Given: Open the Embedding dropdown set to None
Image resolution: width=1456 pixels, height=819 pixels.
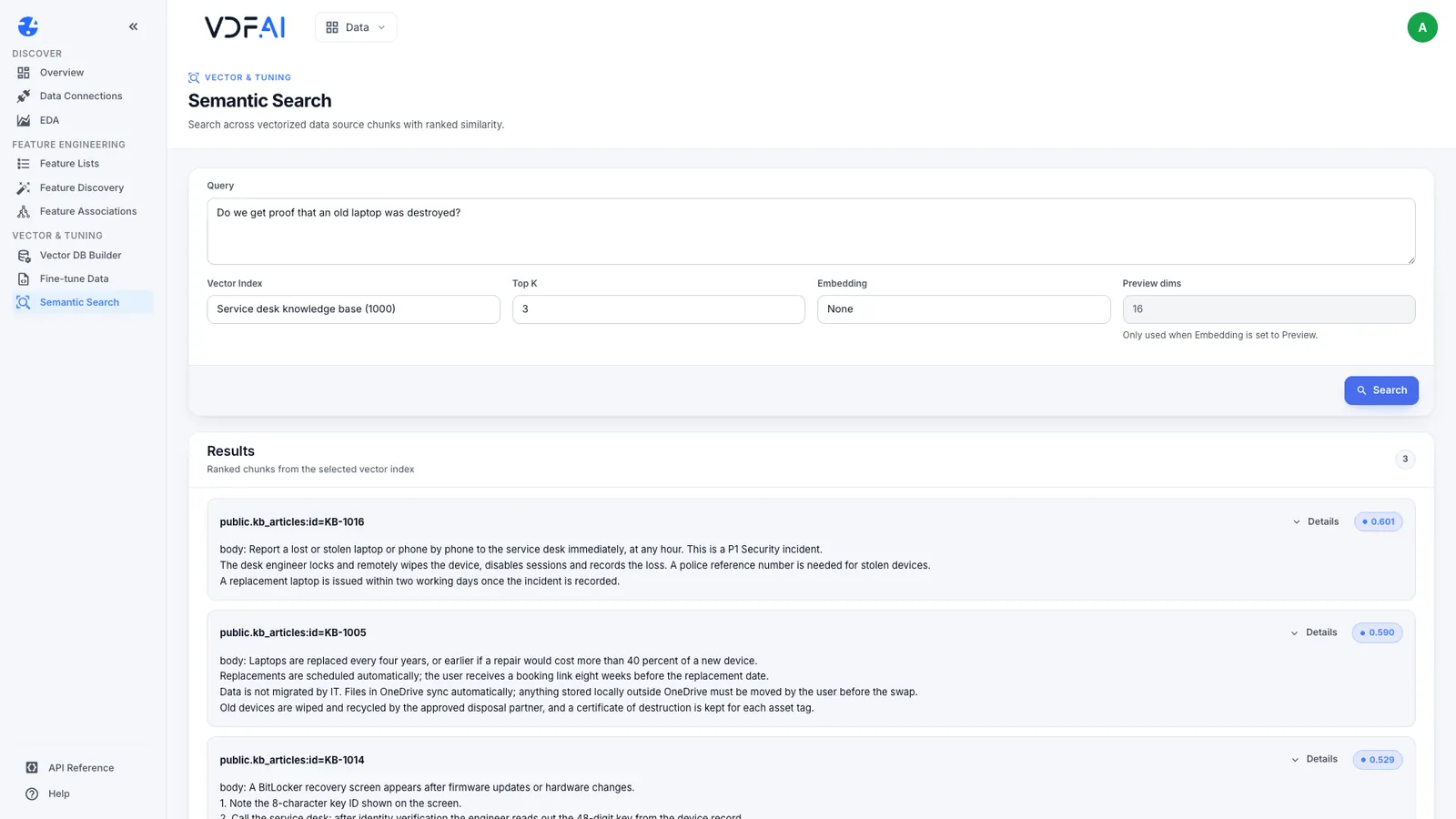Looking at the screenshot, I should (964, 309).
